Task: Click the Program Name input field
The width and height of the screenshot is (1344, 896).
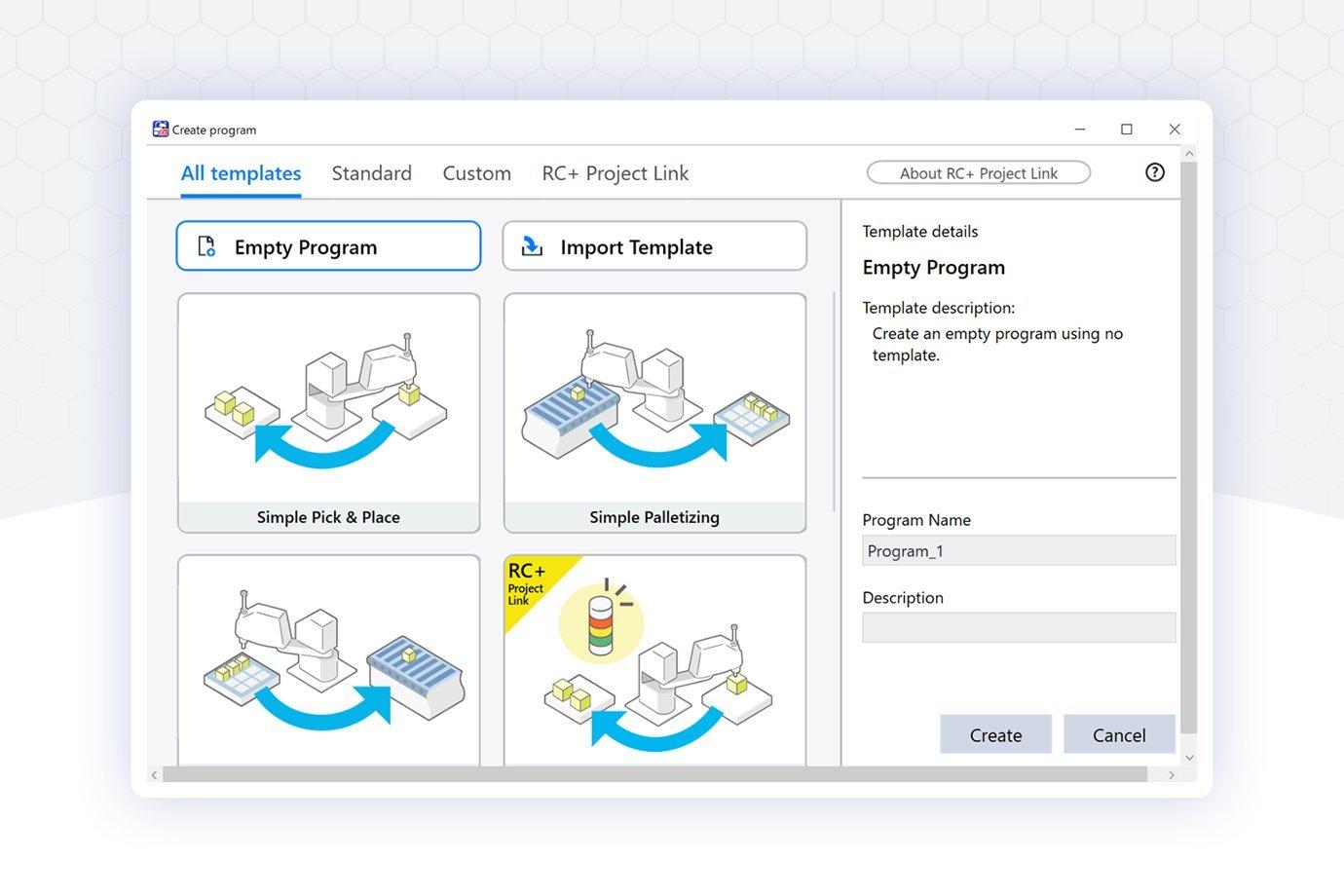Action: pyautogui.click(x=1018, y=550)
